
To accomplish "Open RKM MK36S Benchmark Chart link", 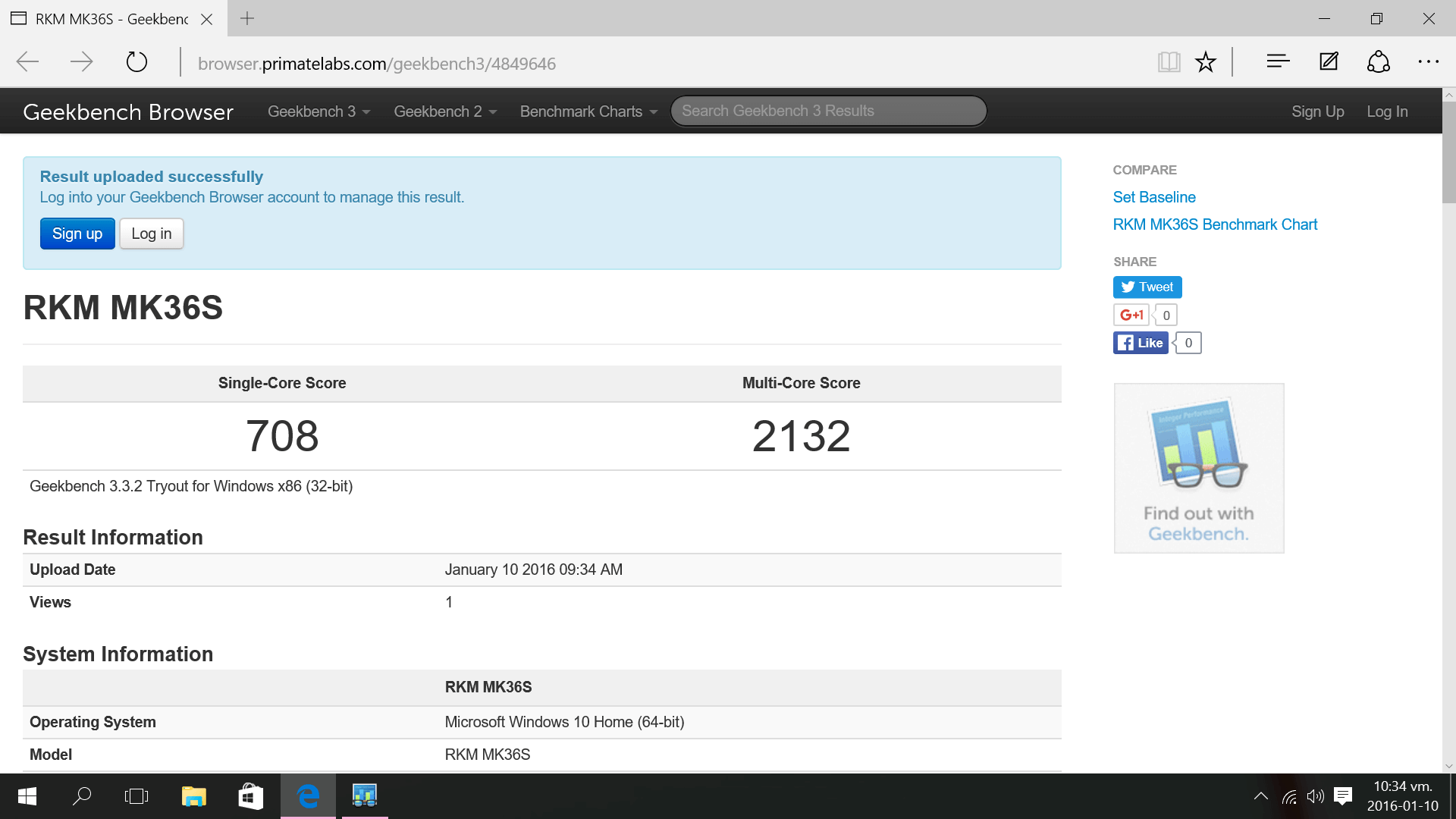I will pyautogui.click(x=1215, y=224).
